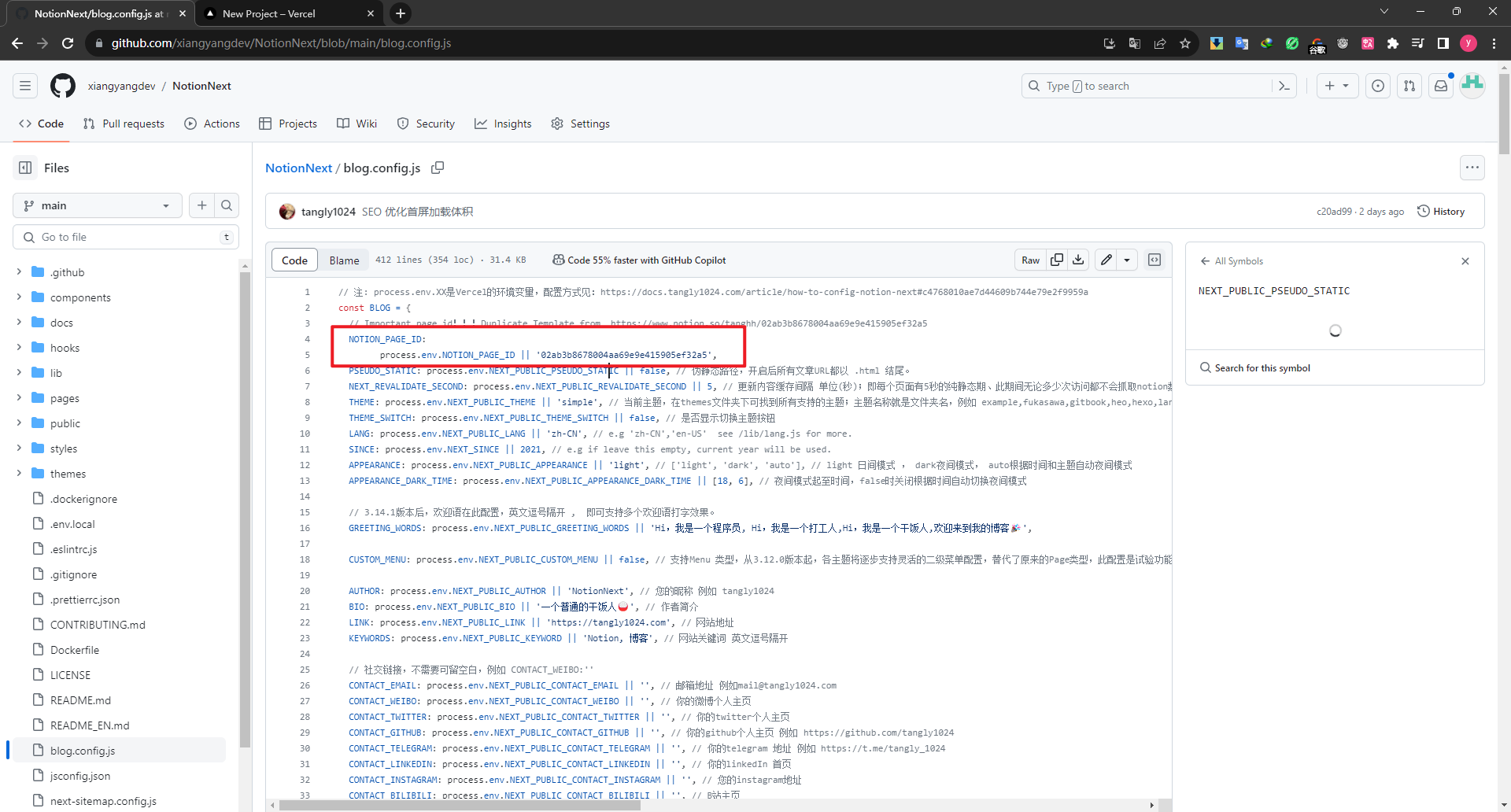Open the README.md file

pos(80,699)
